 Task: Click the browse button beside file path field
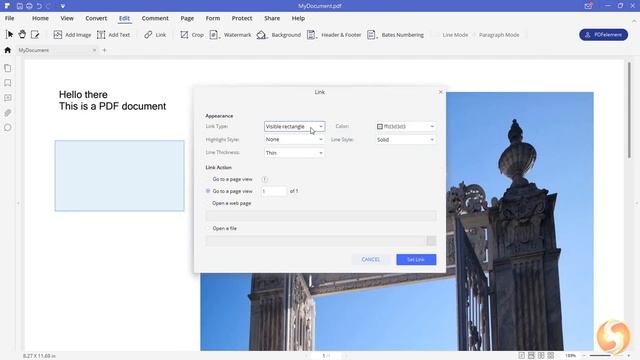click(x=431, y=241)
